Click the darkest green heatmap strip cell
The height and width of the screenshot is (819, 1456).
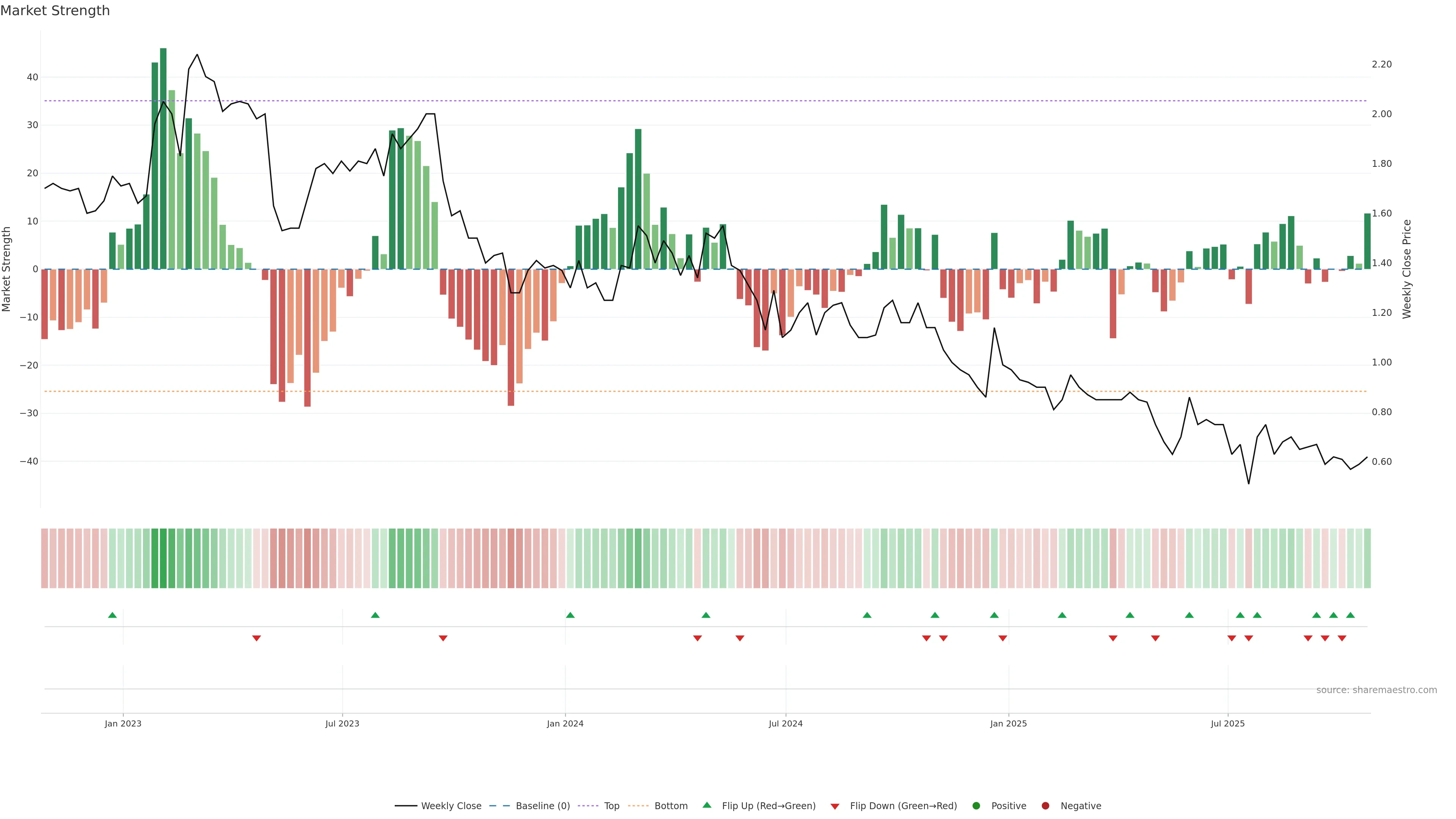coord(163,558)
